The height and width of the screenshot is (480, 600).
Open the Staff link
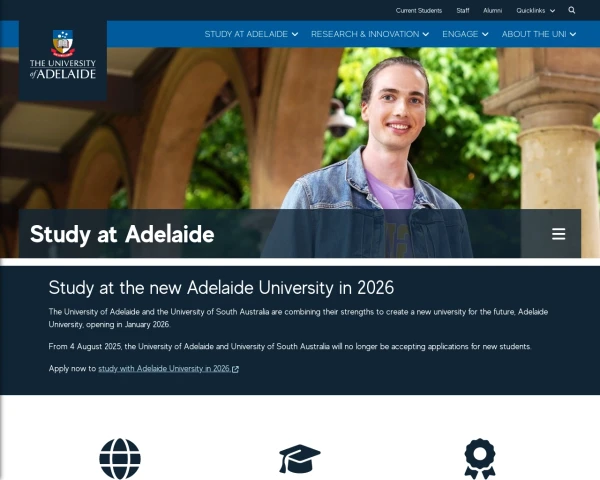click(x=463, y=11)
